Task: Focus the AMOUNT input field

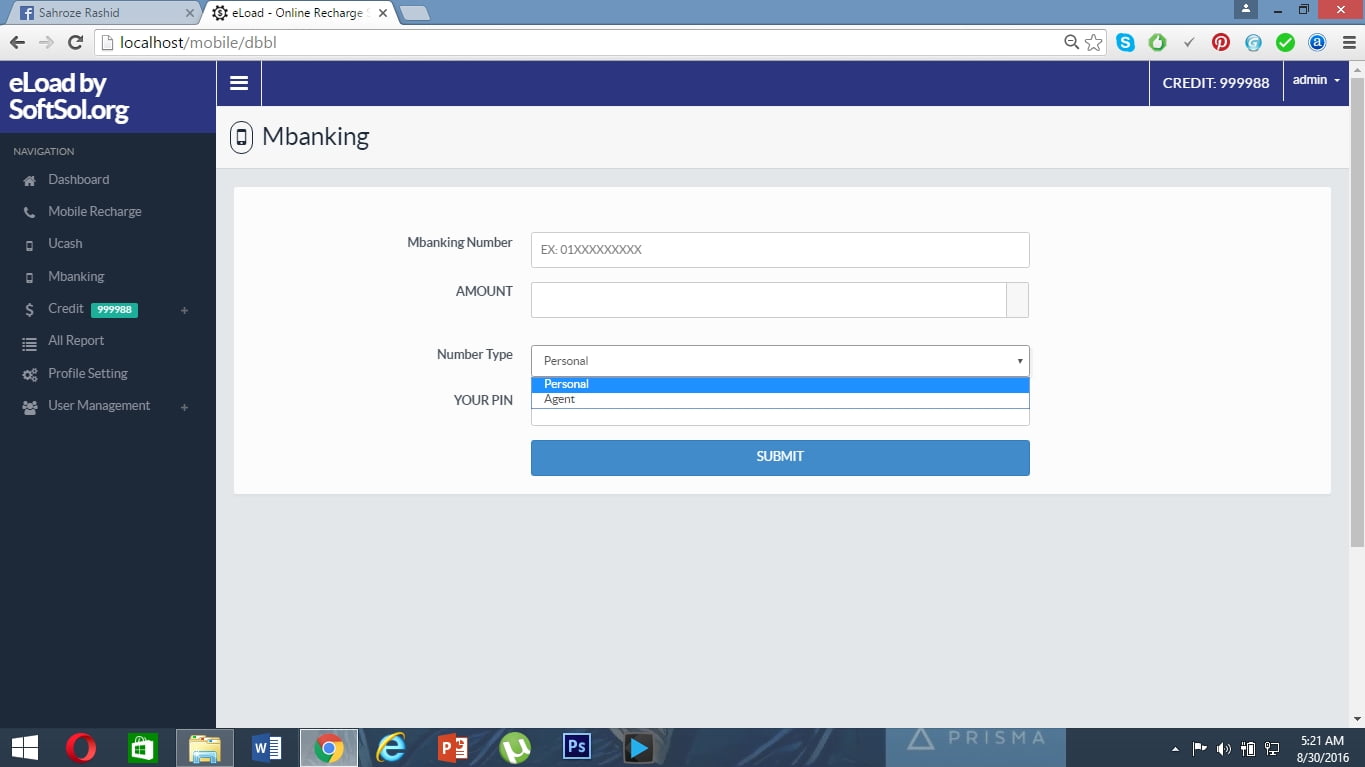Action: coord(768,300)
